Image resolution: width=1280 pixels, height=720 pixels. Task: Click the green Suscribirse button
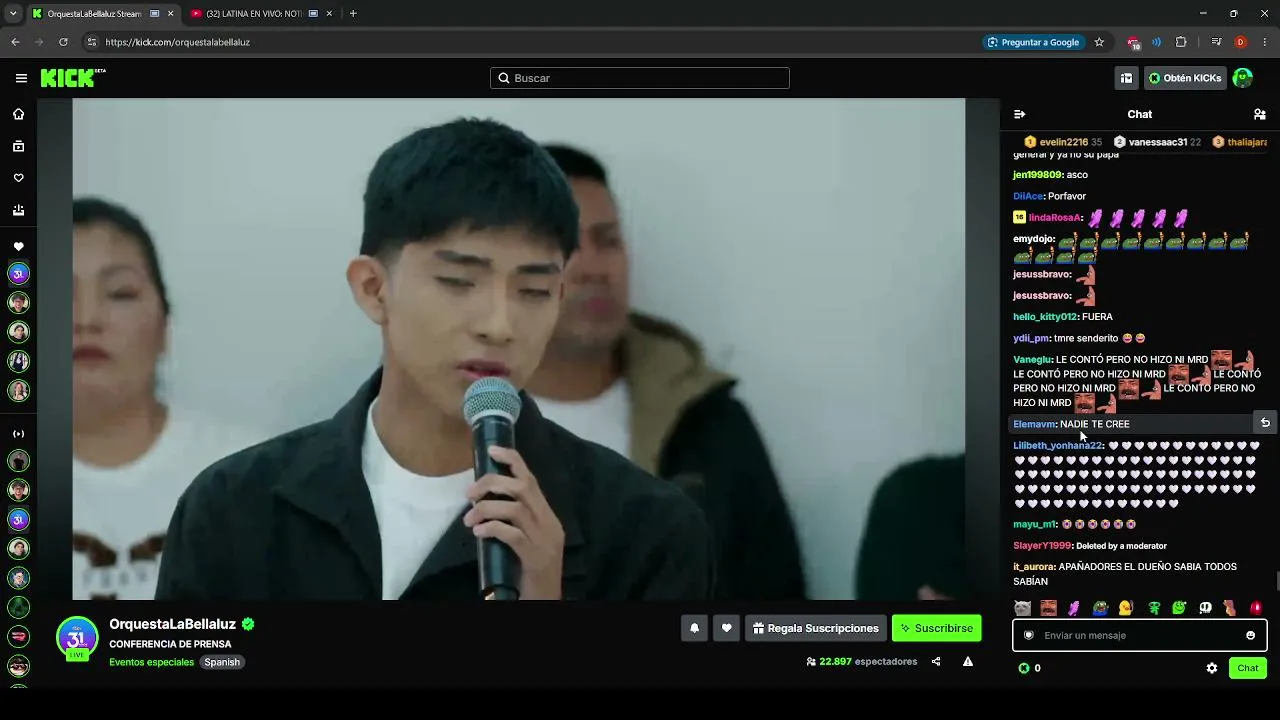936,628
